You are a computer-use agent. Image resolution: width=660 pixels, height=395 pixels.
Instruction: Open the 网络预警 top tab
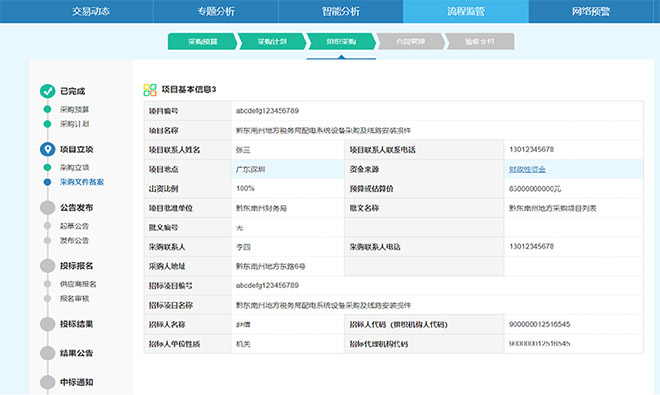pos(591,11)
